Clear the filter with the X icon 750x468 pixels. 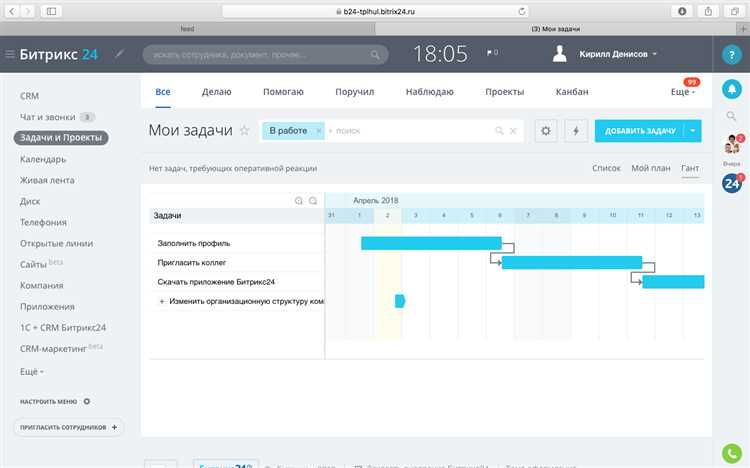pos(513,131)
